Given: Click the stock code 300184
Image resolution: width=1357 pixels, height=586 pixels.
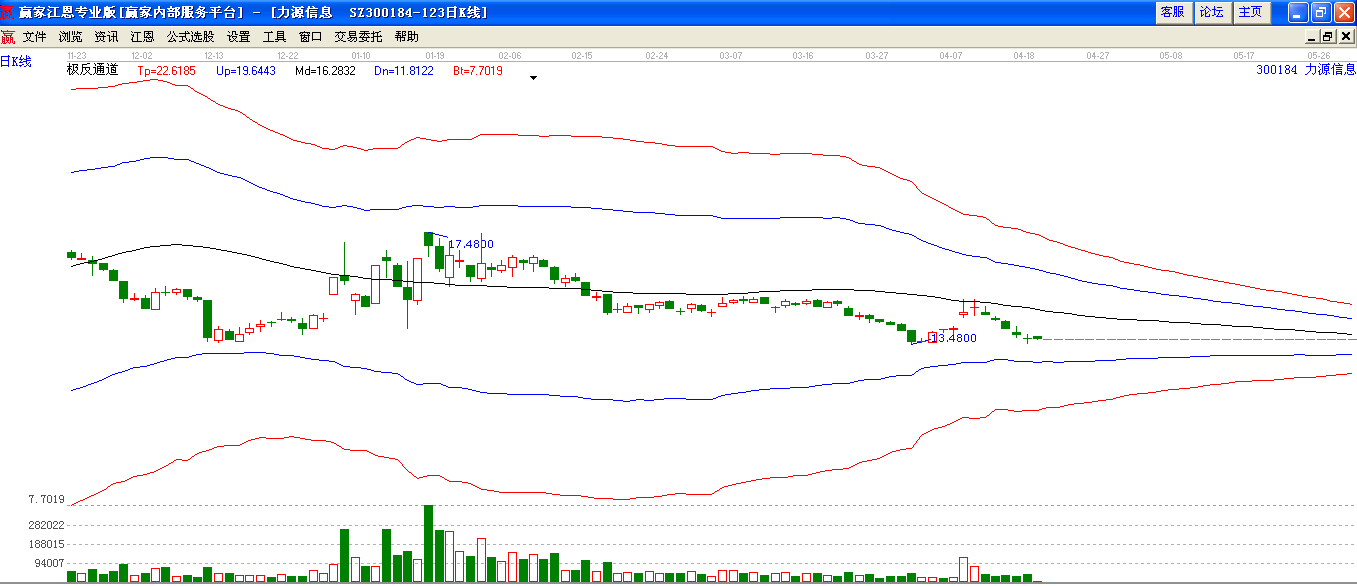Looking at the screenshot, I should click(1277, 70).
